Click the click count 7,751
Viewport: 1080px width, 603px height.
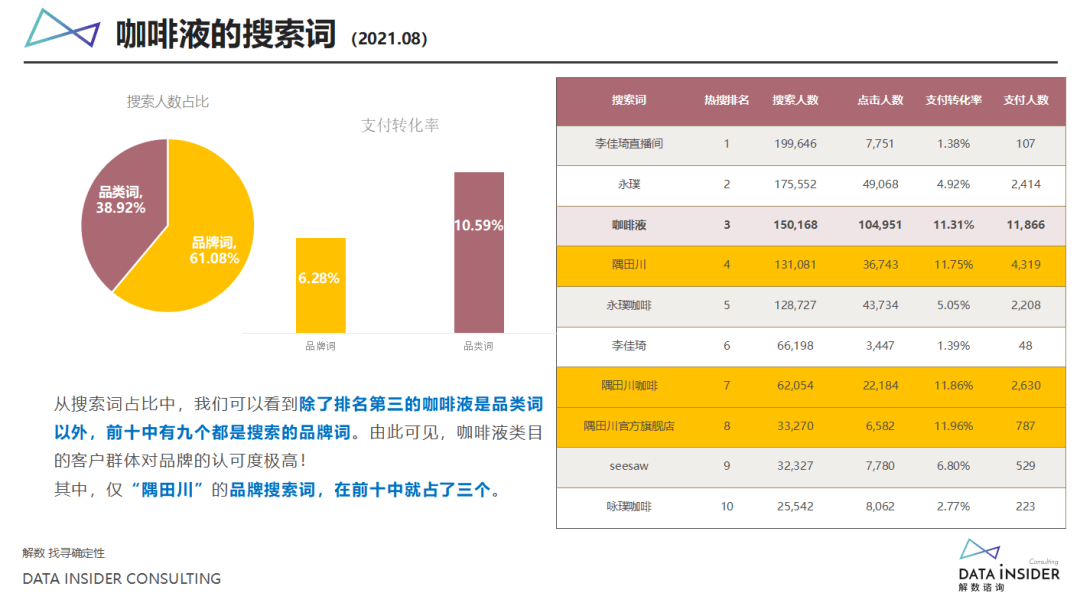click(x=880, y=144)
